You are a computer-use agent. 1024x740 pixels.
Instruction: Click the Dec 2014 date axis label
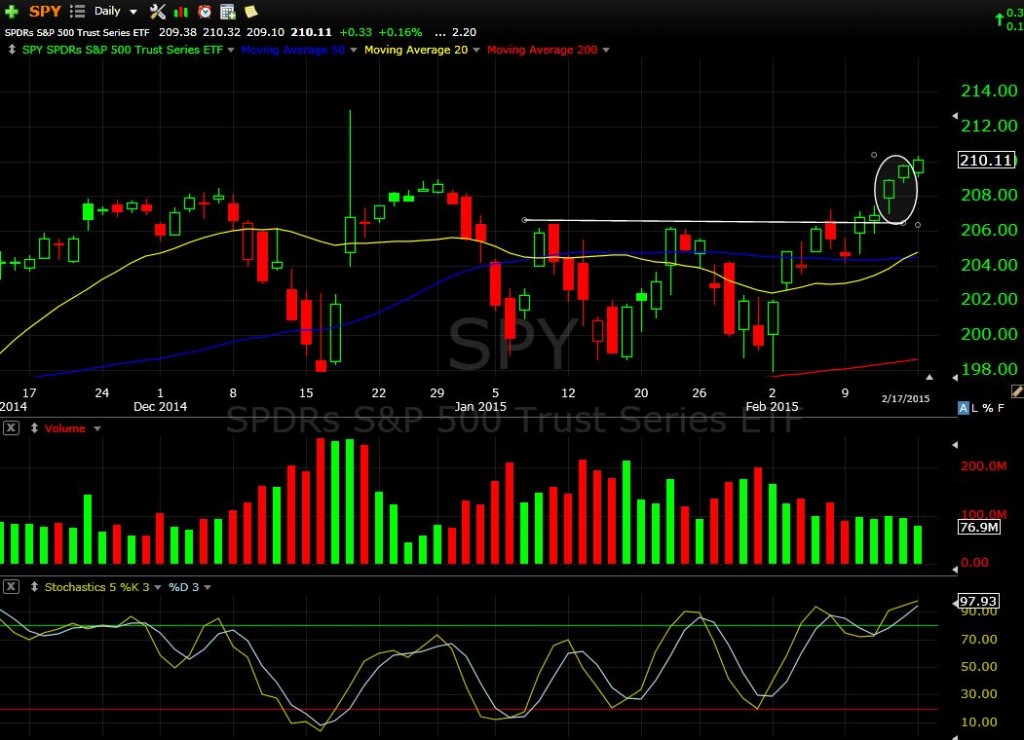pos(160,406)
